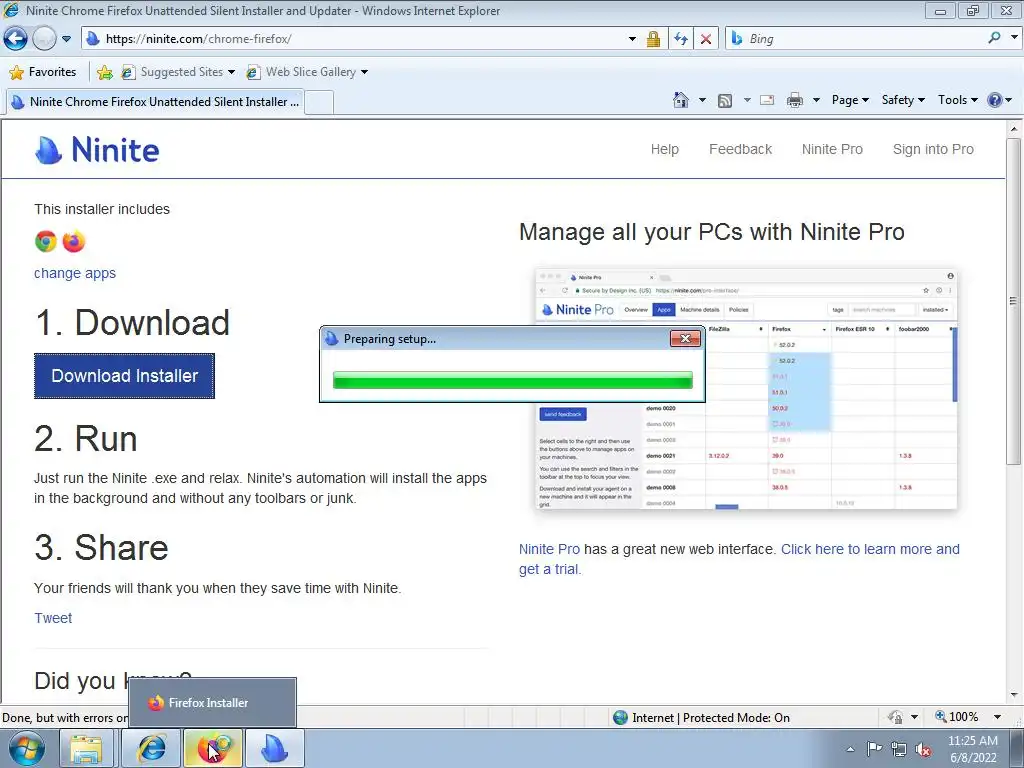Open the Windows Start menu
Viewport: 1024px width, 768px height.
(26, 748)
